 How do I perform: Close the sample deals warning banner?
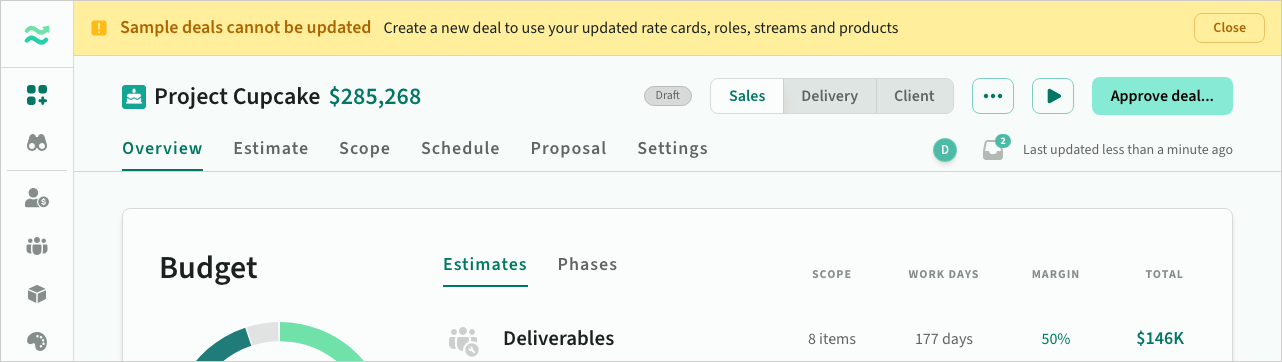1229,28
